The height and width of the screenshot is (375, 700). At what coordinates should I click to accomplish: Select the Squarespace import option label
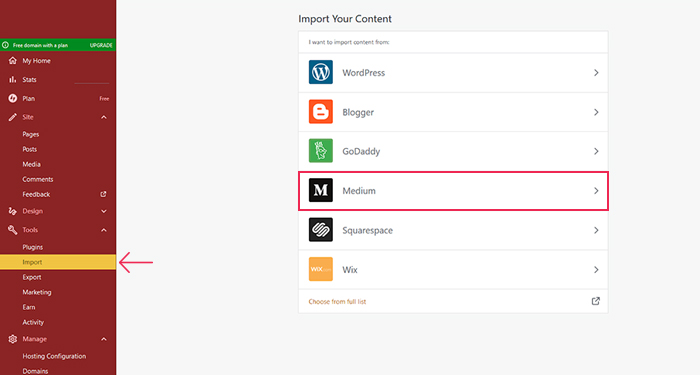click(367, 231)
